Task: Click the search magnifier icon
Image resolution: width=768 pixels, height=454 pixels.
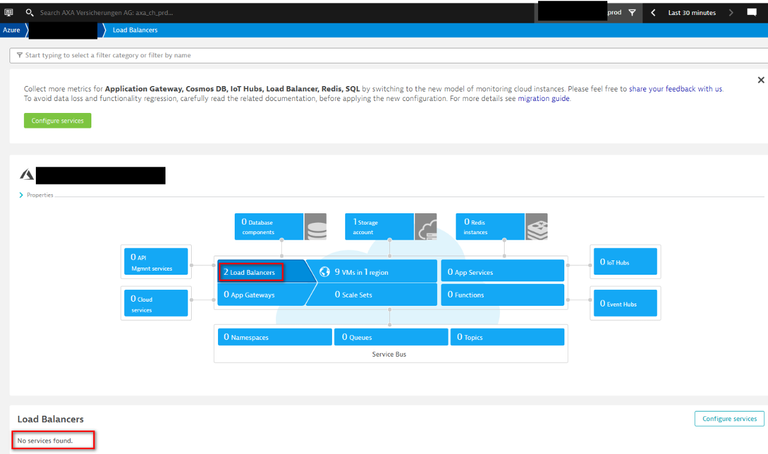Action: click(x=29, y=13)
